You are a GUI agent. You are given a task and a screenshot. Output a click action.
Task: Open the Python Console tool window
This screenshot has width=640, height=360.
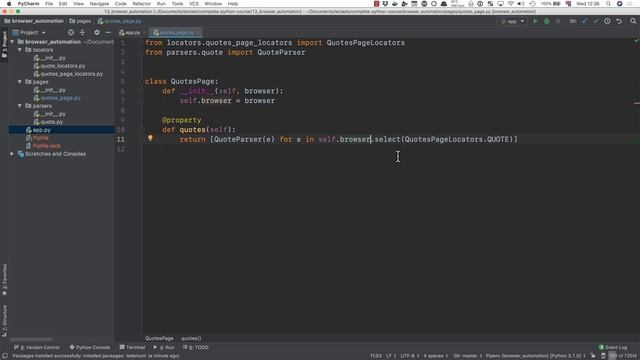click(x=89, y=347)
